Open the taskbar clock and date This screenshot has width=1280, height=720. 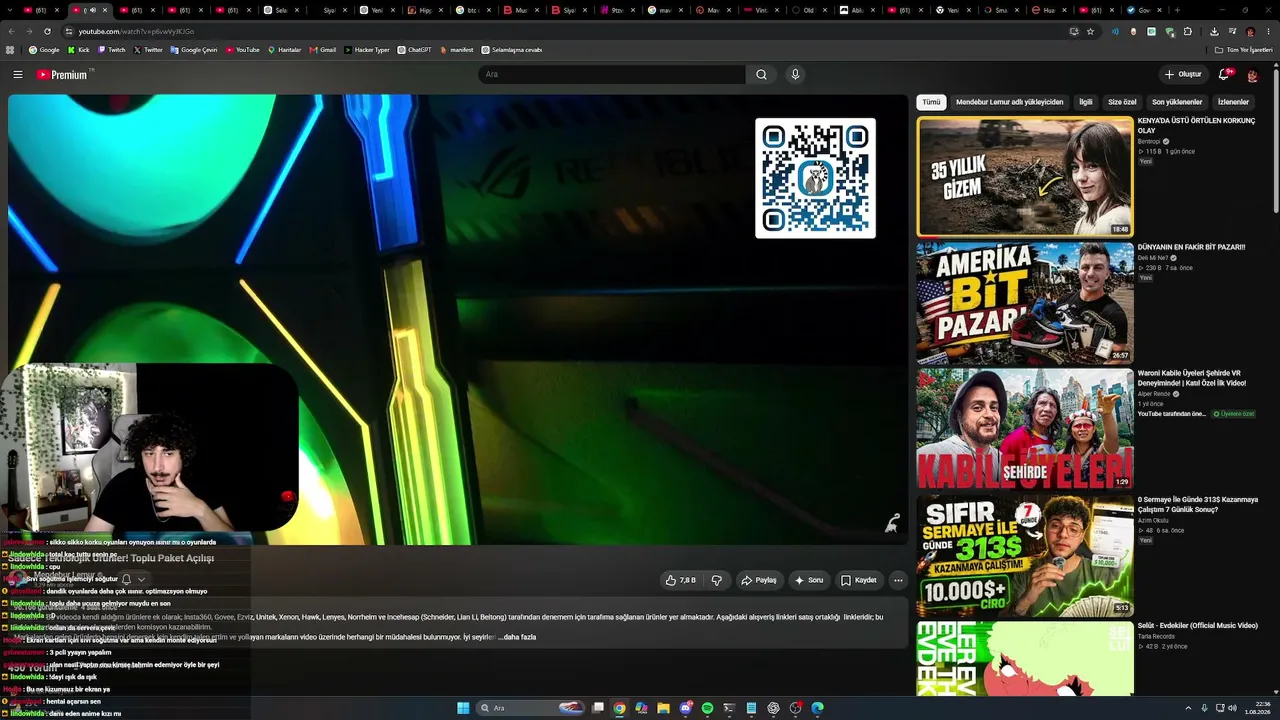(1258, 708)
